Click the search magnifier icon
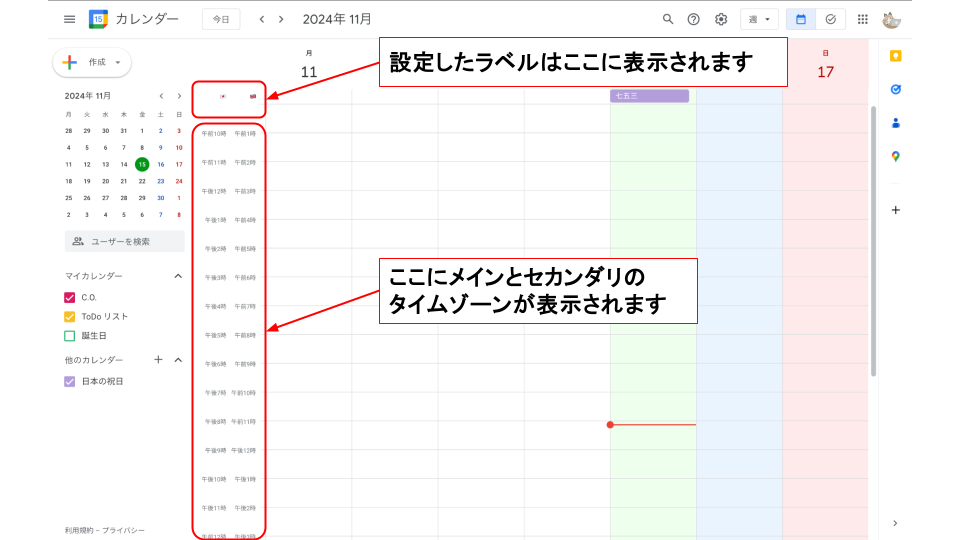Screen dimensions: 960x540 [x=668, y=19]
